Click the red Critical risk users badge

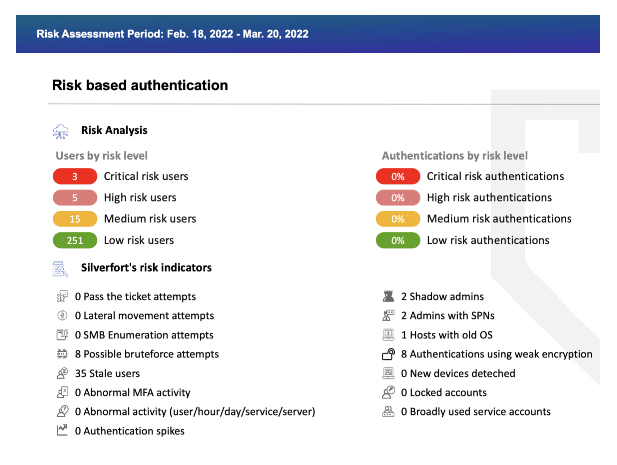click(x=75, y=176)
